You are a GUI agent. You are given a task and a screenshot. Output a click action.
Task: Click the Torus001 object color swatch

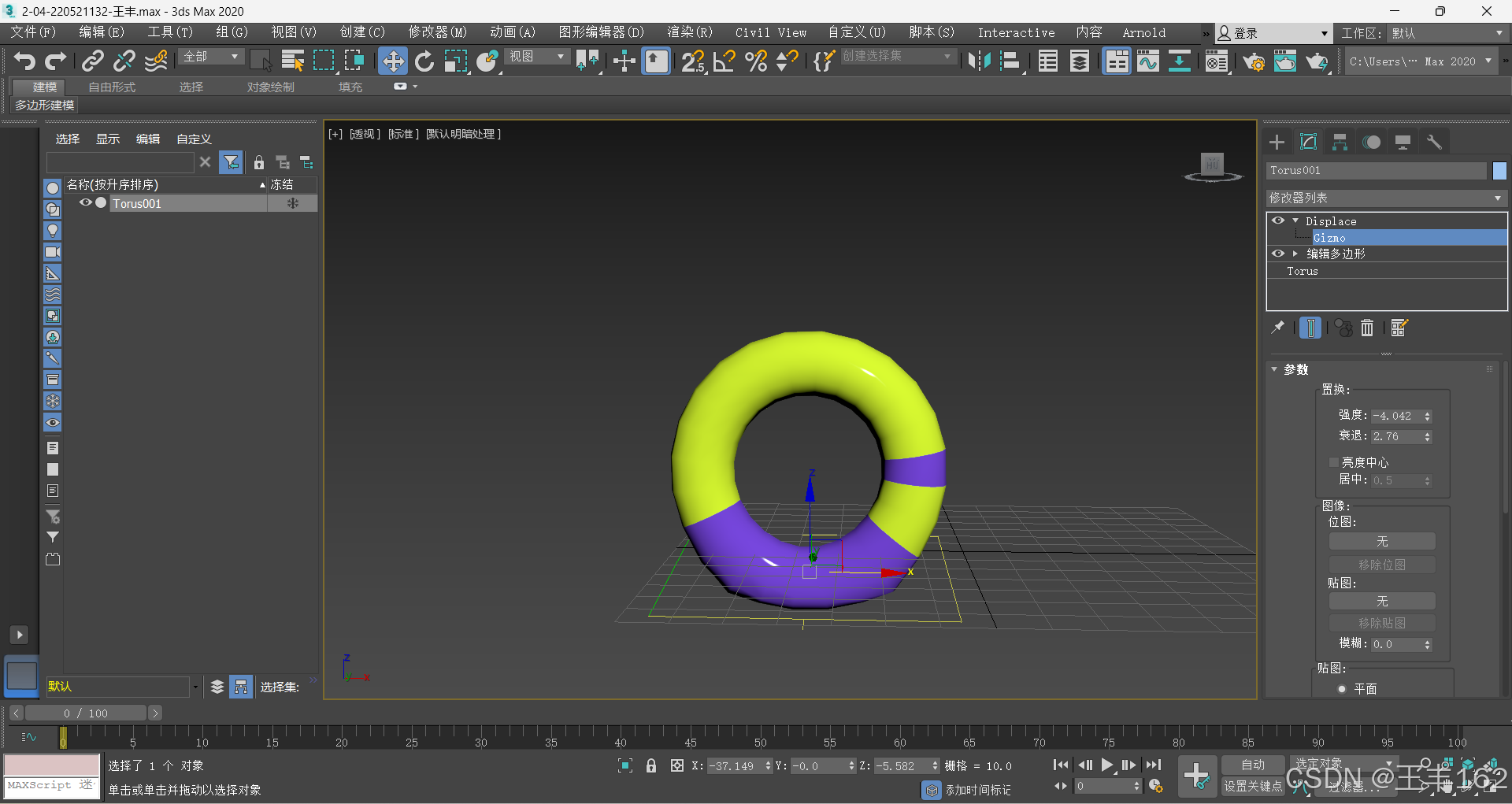coord(1499,170)
